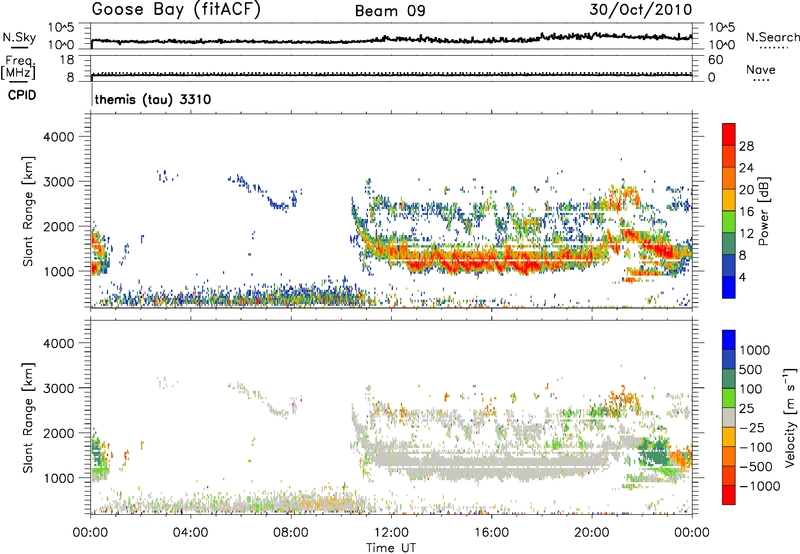
Task: Pick the blue top segment of velocity color bar
Action: click(729, 340)
